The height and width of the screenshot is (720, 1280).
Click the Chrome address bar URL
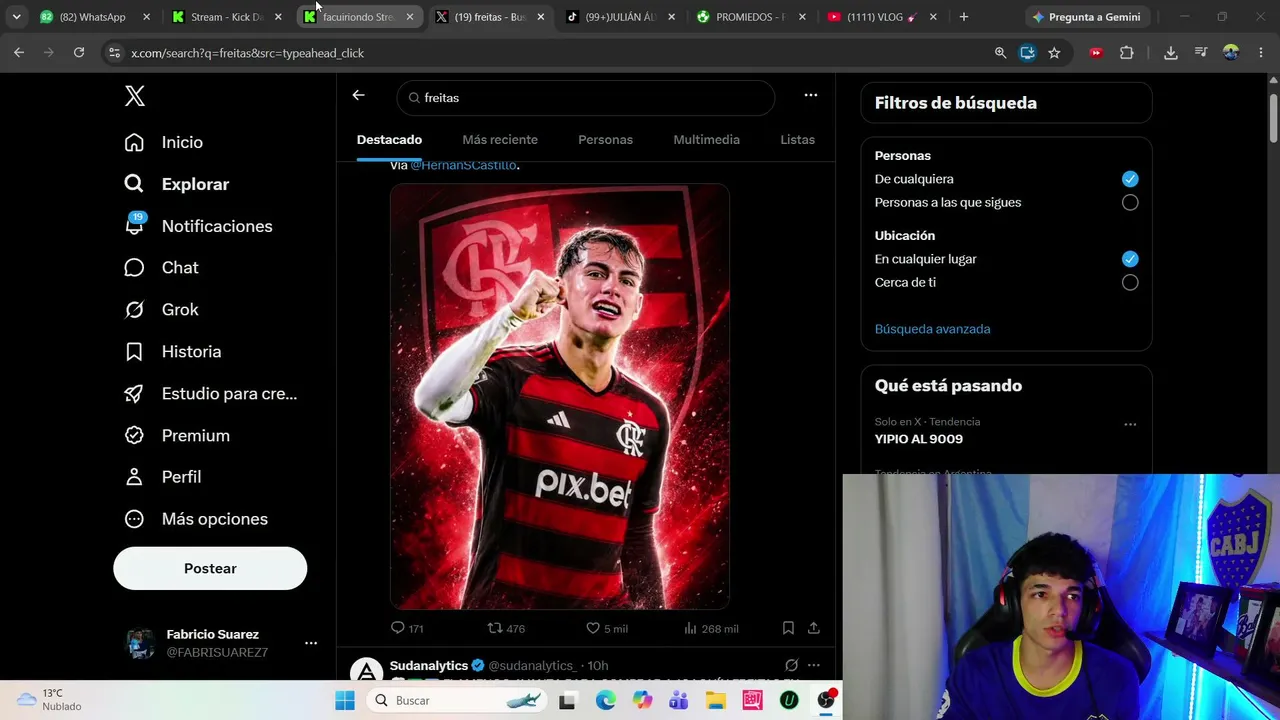point(248,53)
